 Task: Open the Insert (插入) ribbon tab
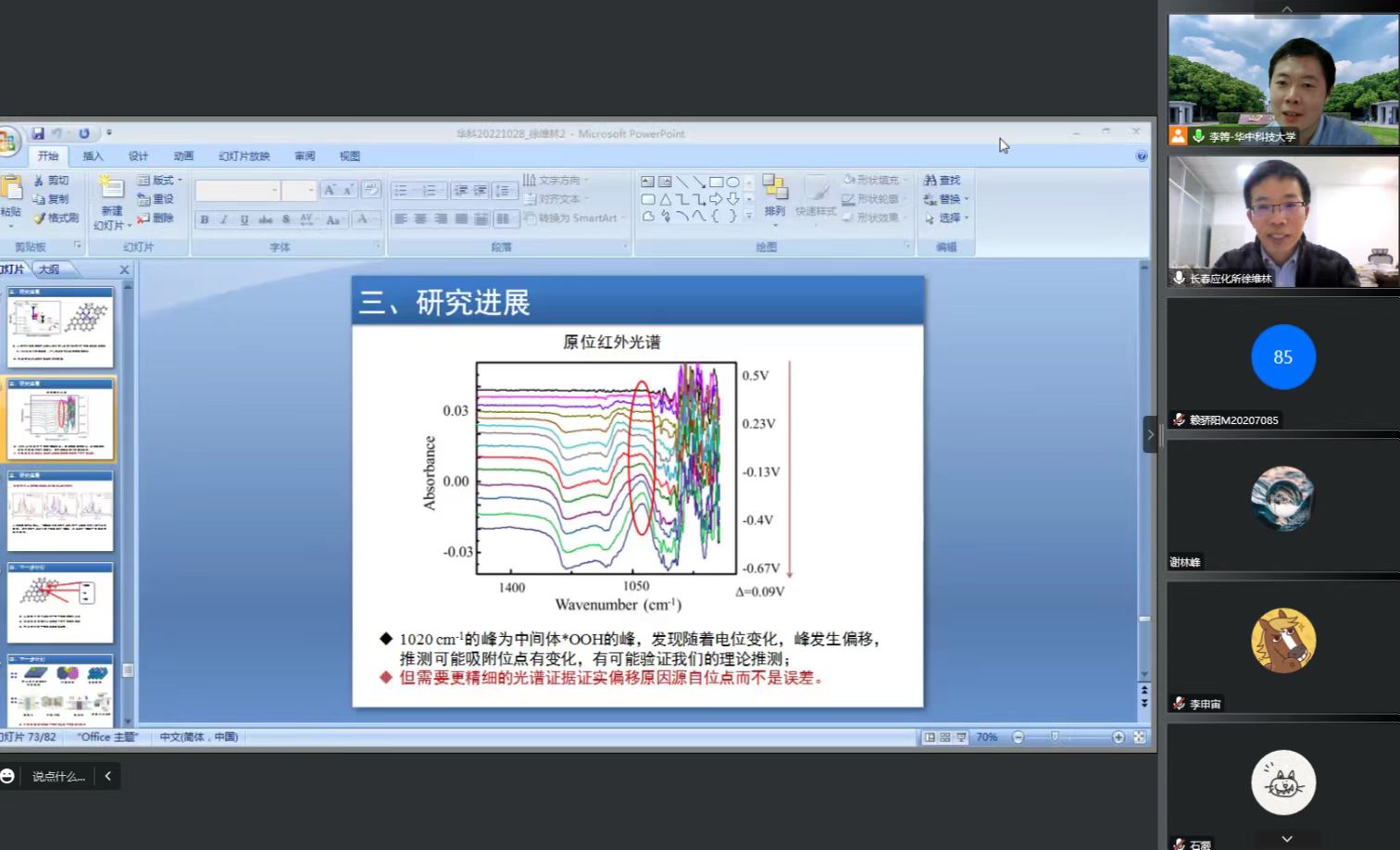93,156
